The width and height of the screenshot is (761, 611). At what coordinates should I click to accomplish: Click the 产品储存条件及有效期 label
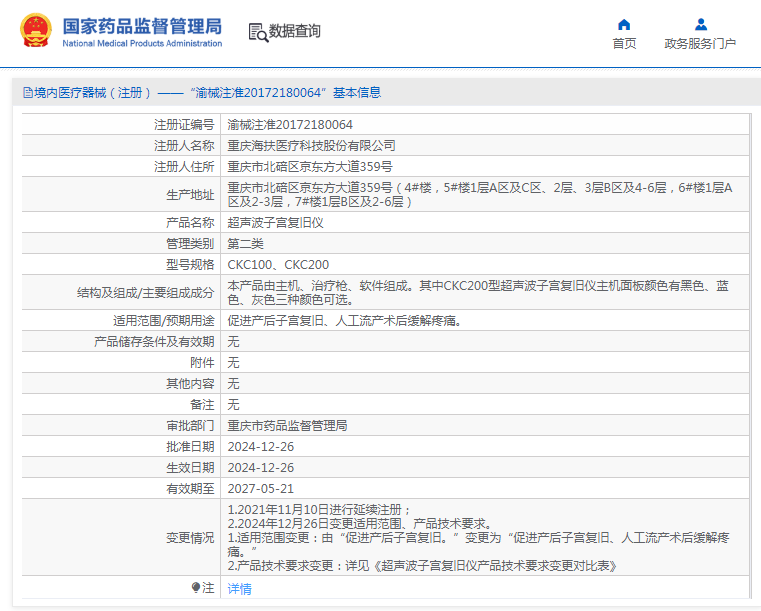click(x=154, y=342)
